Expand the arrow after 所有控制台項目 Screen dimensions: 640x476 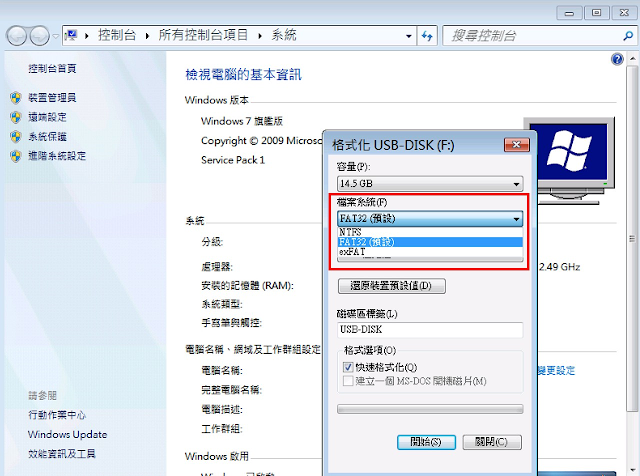coord(260,36)
